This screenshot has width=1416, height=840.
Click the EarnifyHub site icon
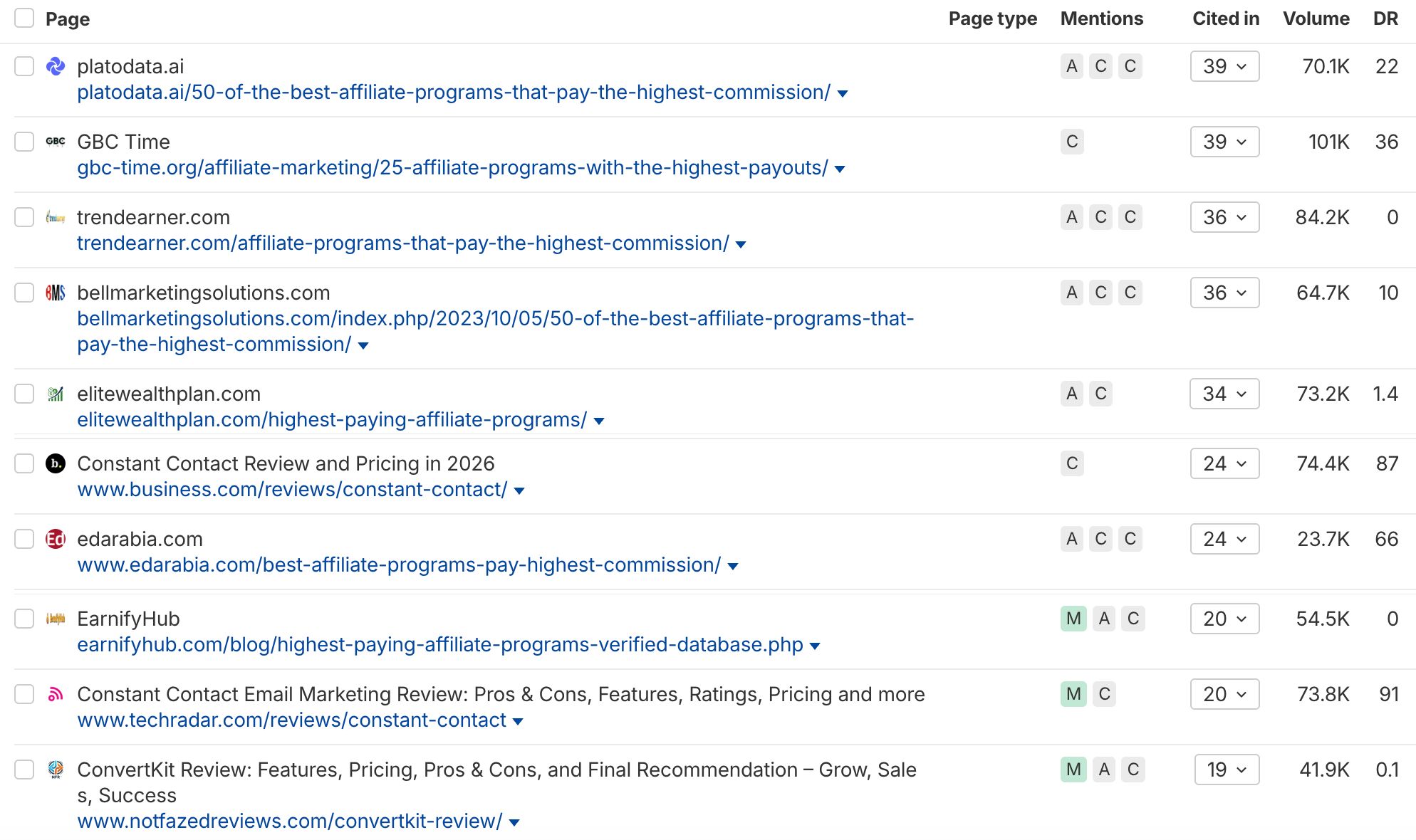[x=56, y=619]
